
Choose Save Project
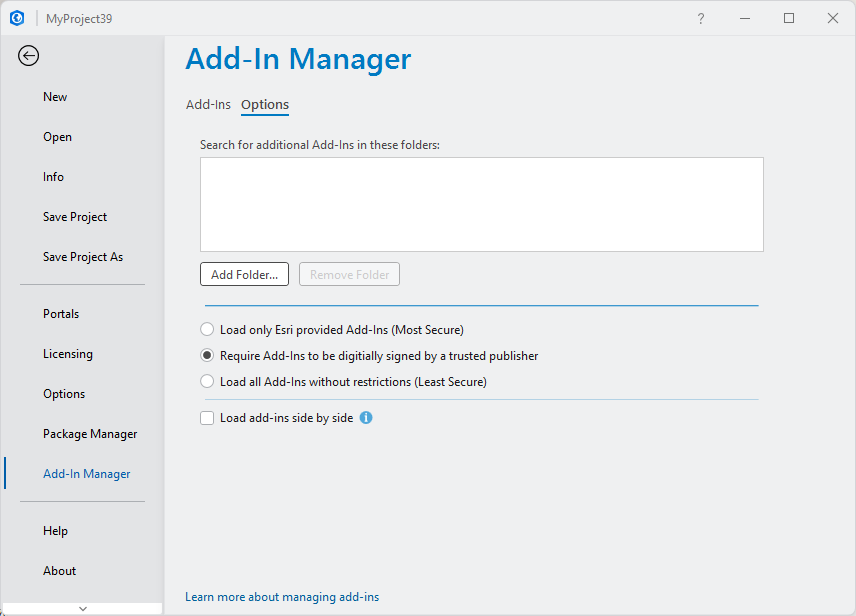tap(75, 217)
